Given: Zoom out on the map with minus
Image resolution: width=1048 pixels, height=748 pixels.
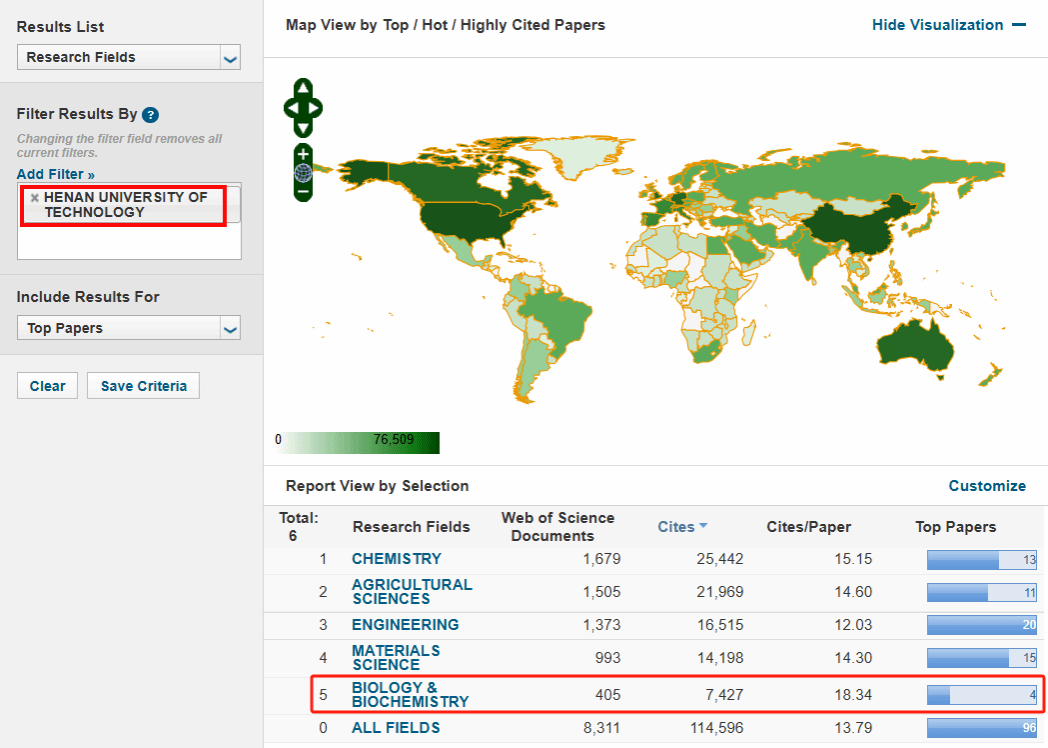Looking at the screenshot, I should [x=303, y=190].
